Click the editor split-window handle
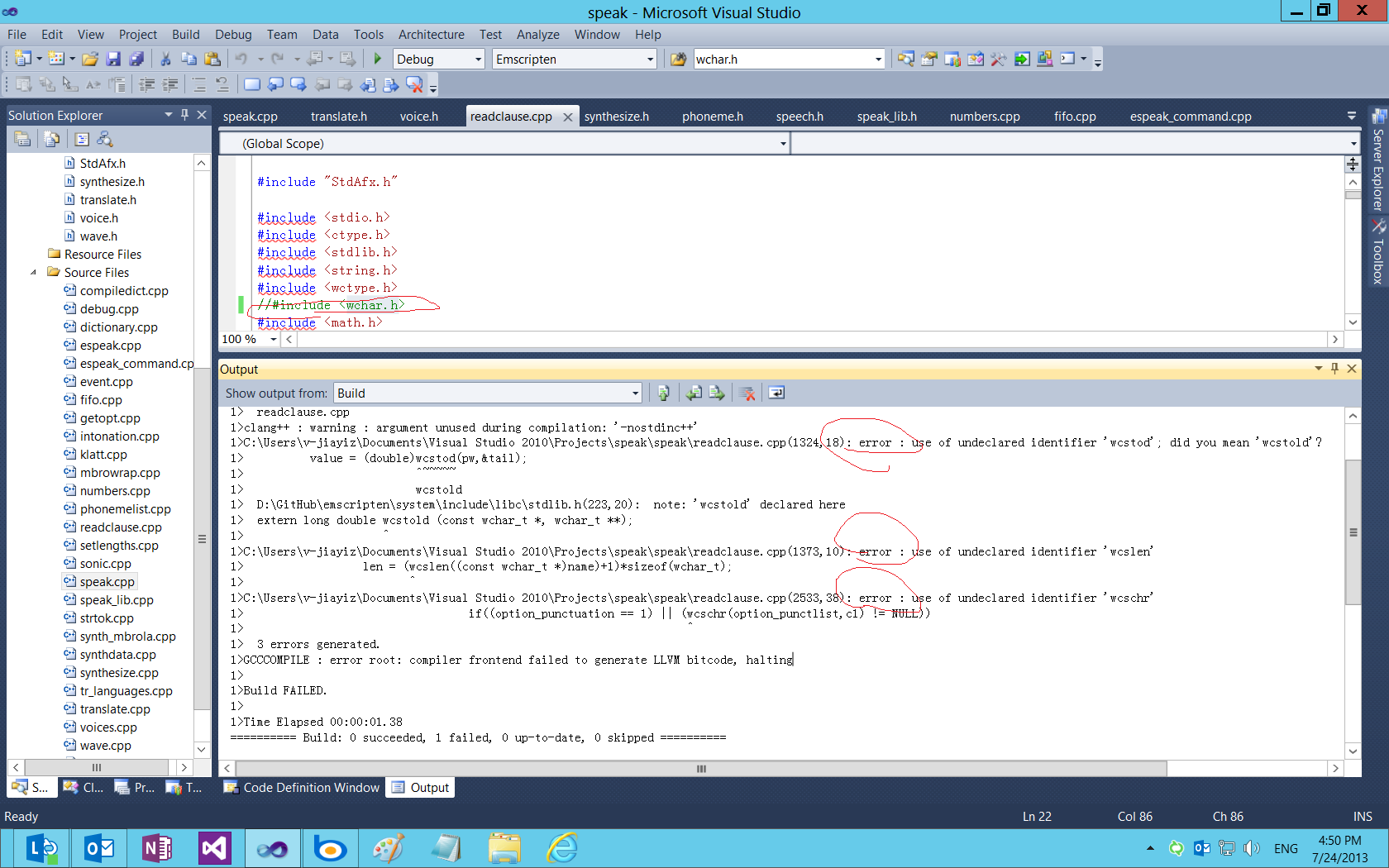The image size is (1389, 868). (x=1353, y=163)
